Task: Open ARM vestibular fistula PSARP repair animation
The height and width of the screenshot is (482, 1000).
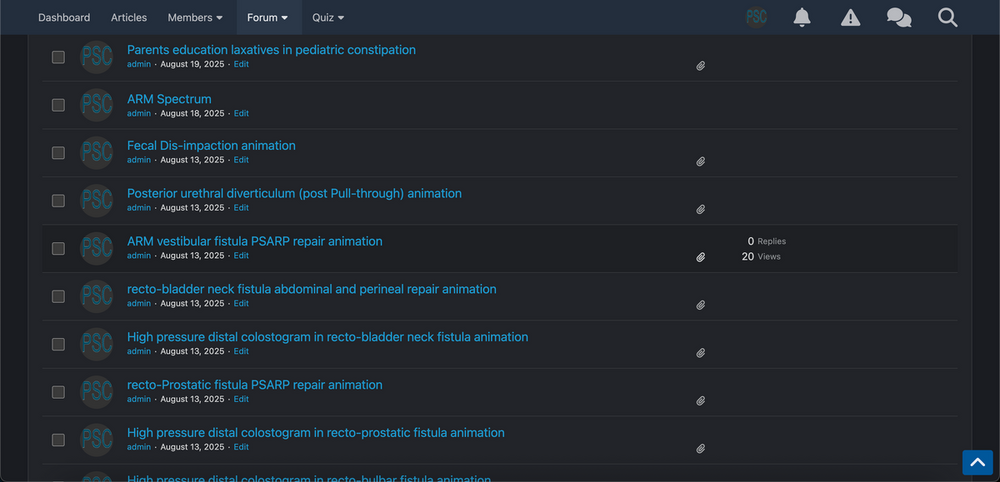Action: (x=254, y=241)
